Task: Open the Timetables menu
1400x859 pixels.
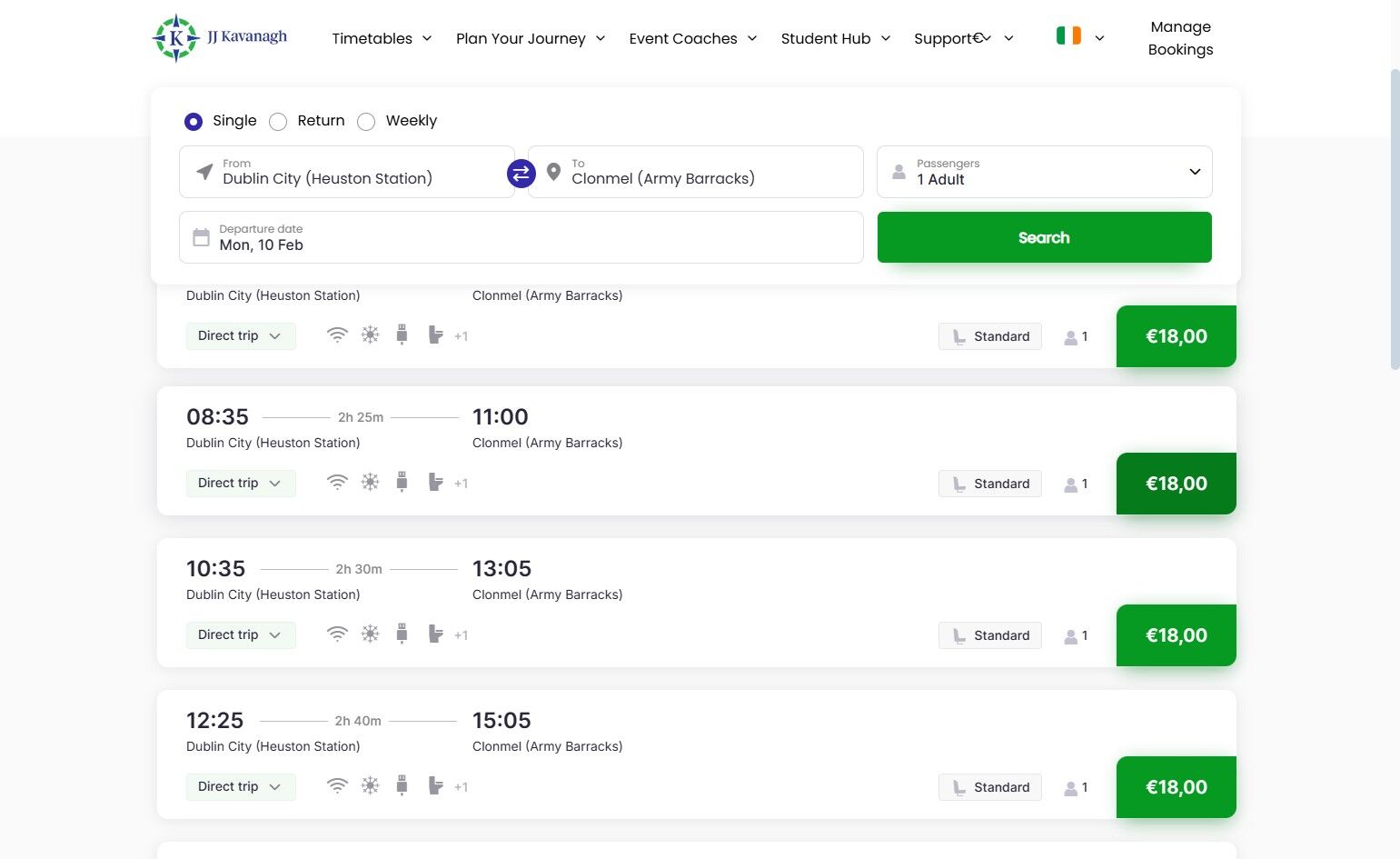Action: tap(382, 38)
